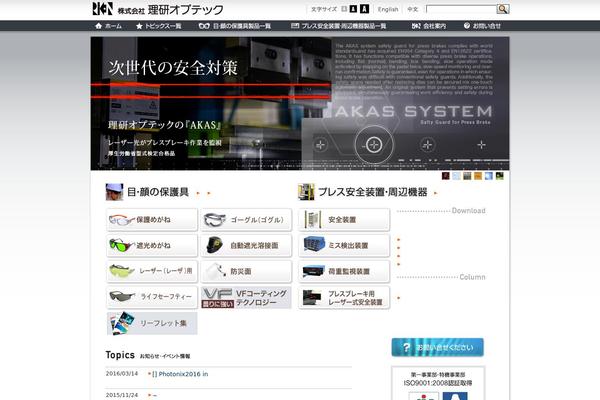Click the press brake icon on レーザー式安全装置
The width and height of the screenshot is (600, 400).
click(311, 297)
